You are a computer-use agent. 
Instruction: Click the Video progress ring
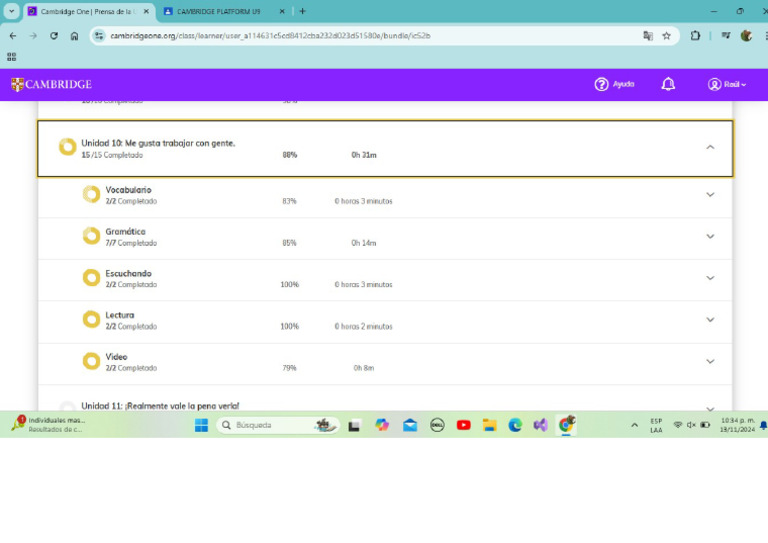coord(91,361)
